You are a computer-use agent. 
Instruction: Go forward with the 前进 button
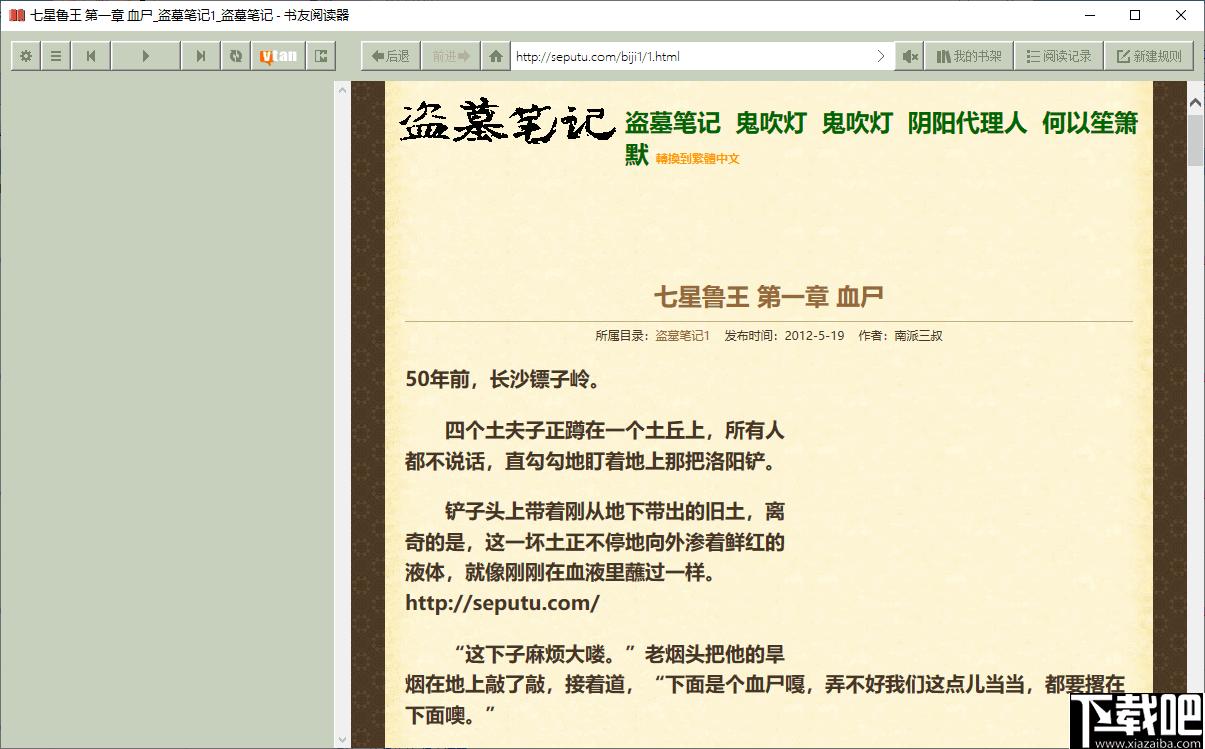coord(451,56)
